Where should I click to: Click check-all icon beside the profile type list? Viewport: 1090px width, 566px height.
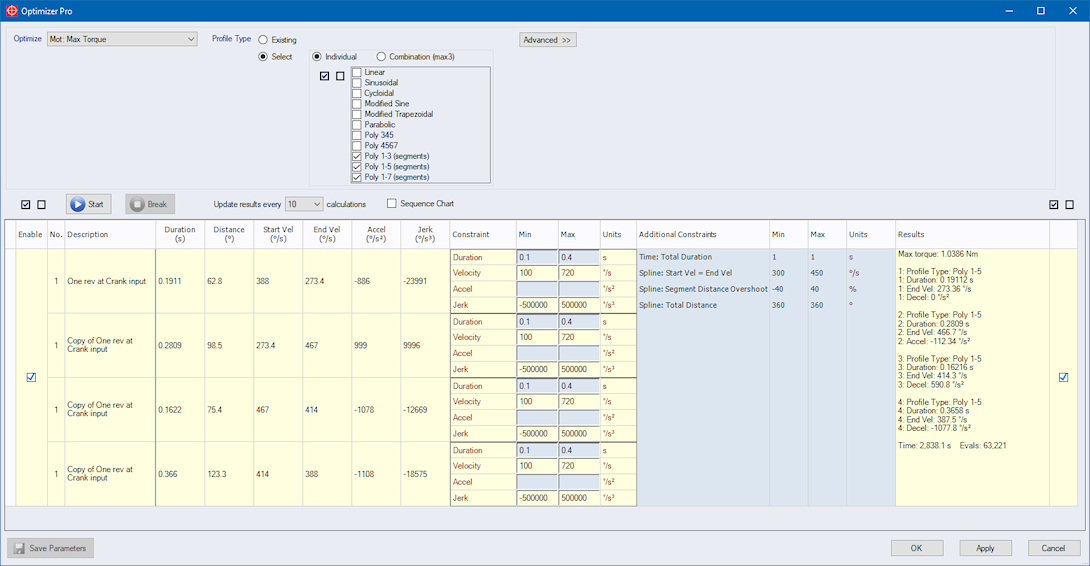[325, 76]
